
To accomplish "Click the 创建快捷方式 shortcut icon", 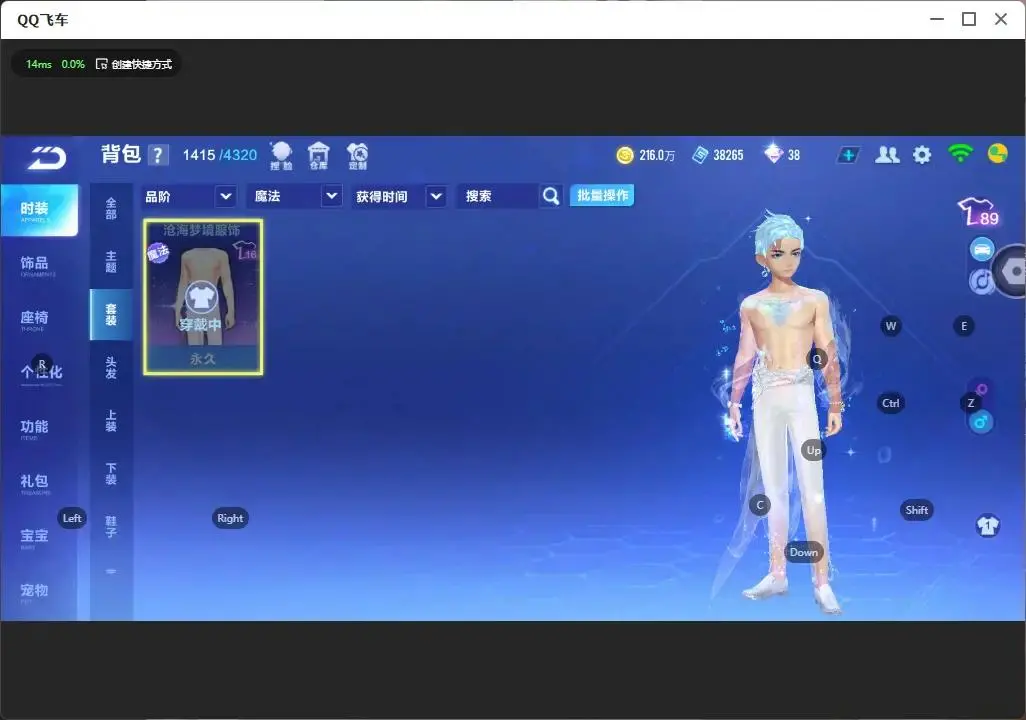I will point(101,64).
